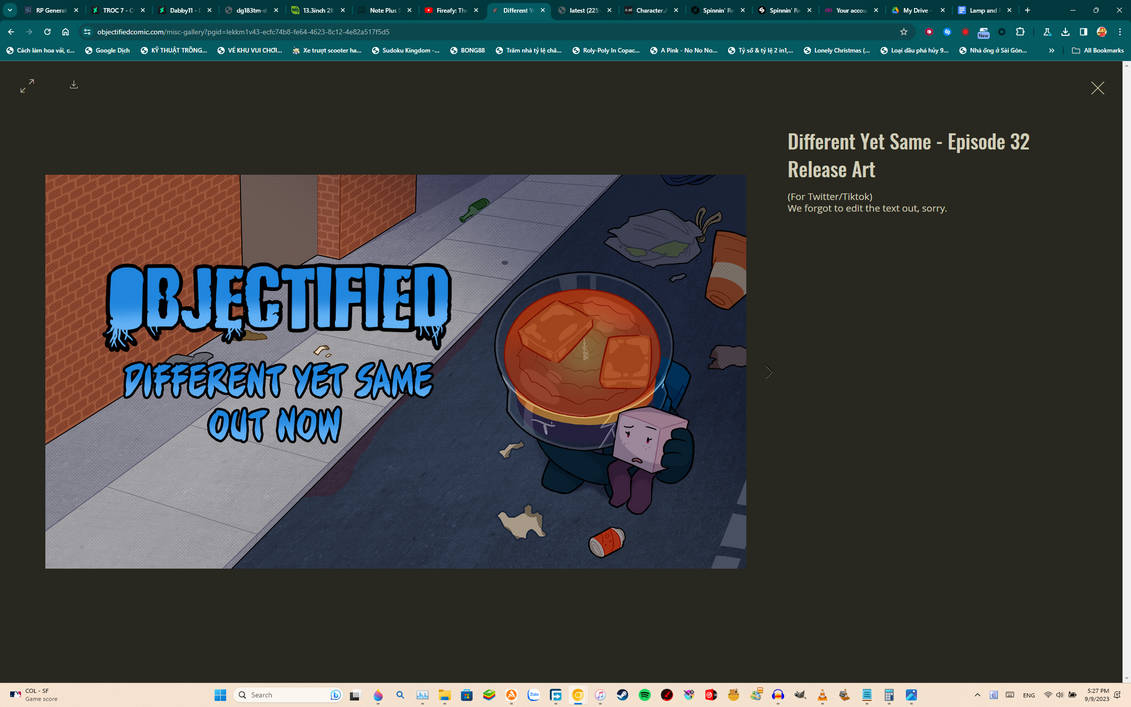Bookmark this page with the star
This screenshot has width=1131, height=707.
coord(903,32)
